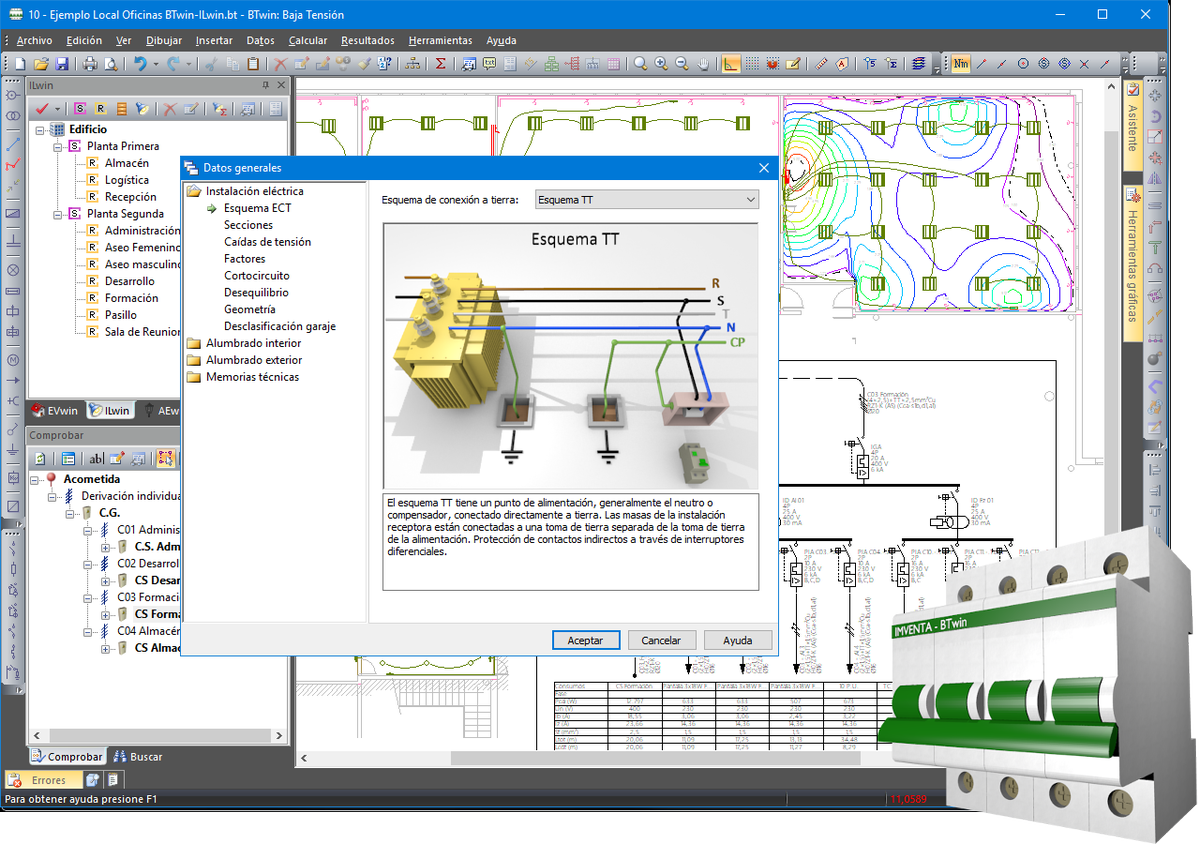Select the Pan hand tool
The width and height of the screenshot is (1200, 844).
(x=703, y=64)
